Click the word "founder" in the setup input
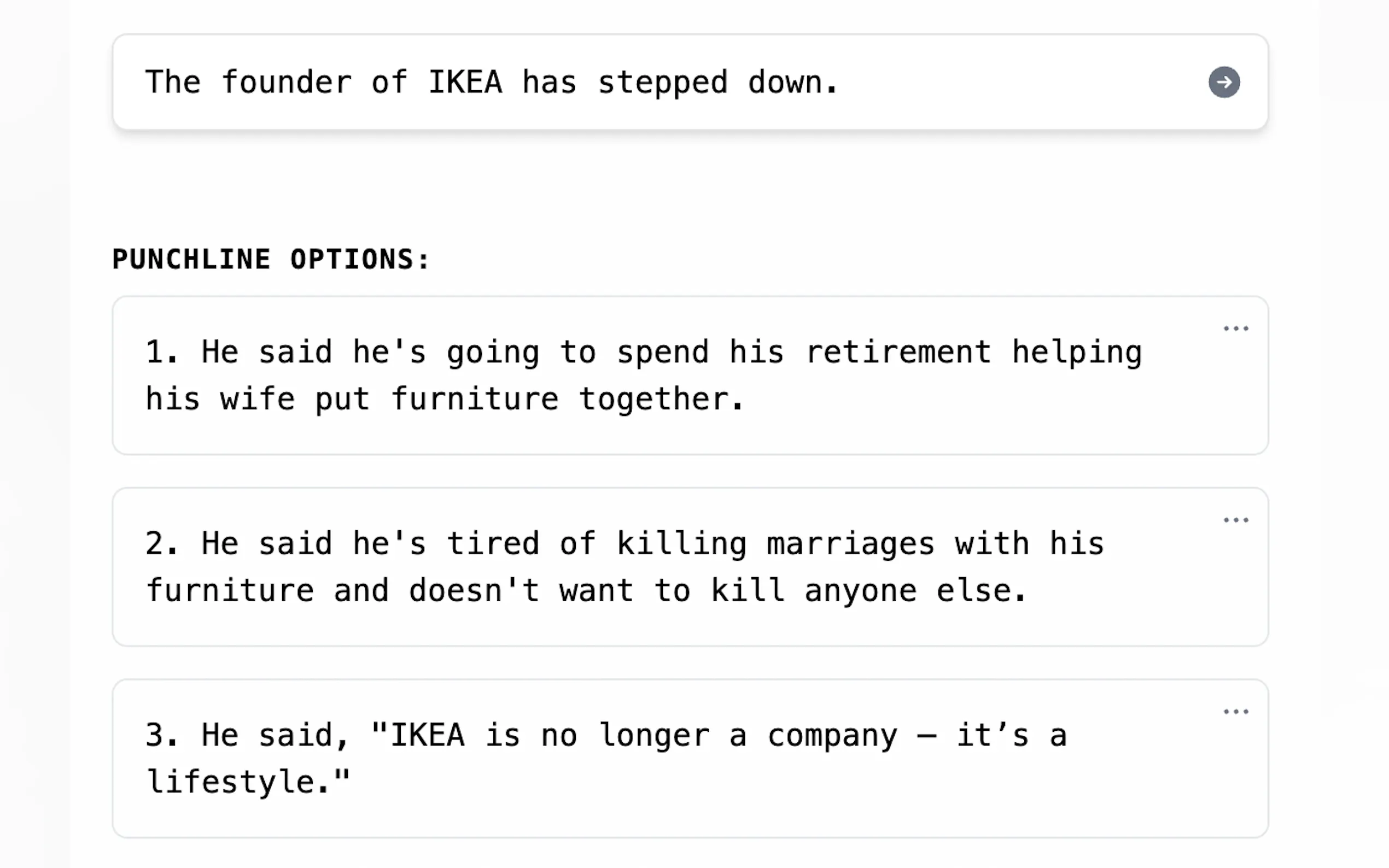This screenshot has width=1389, height=868. 286,82
